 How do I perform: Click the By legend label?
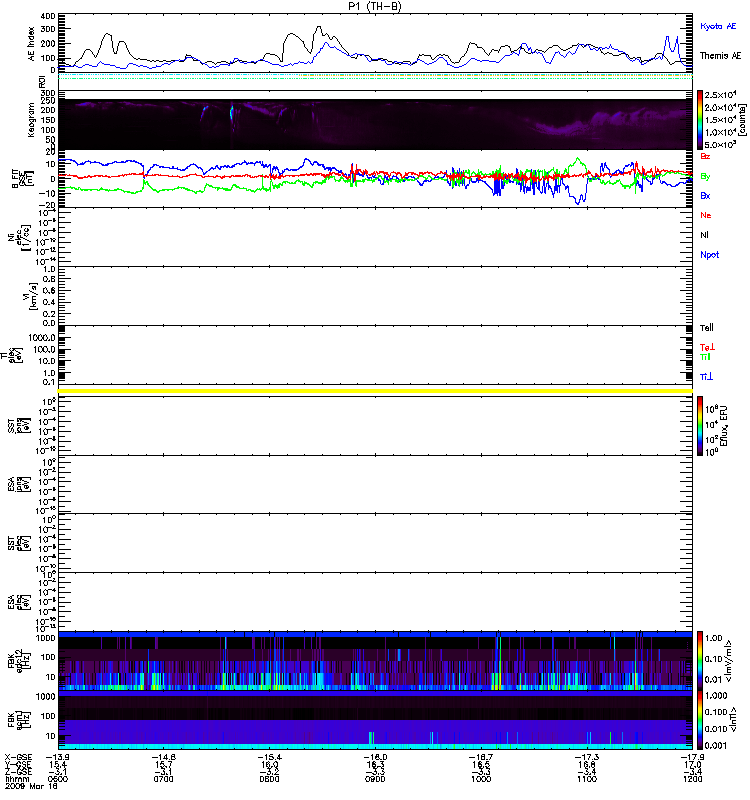pyautogui.click(x=705, y=177)
